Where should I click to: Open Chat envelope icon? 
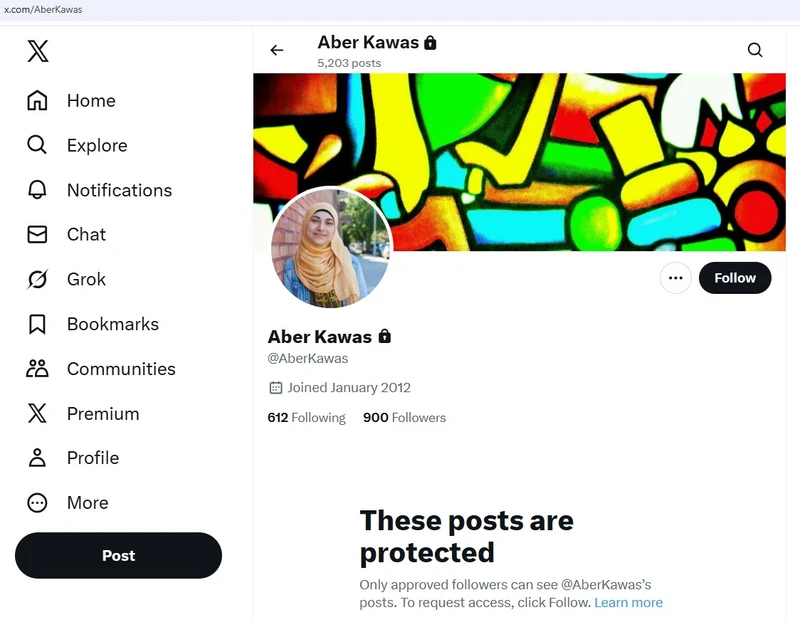pyautogui.click(x=37, y=235)
